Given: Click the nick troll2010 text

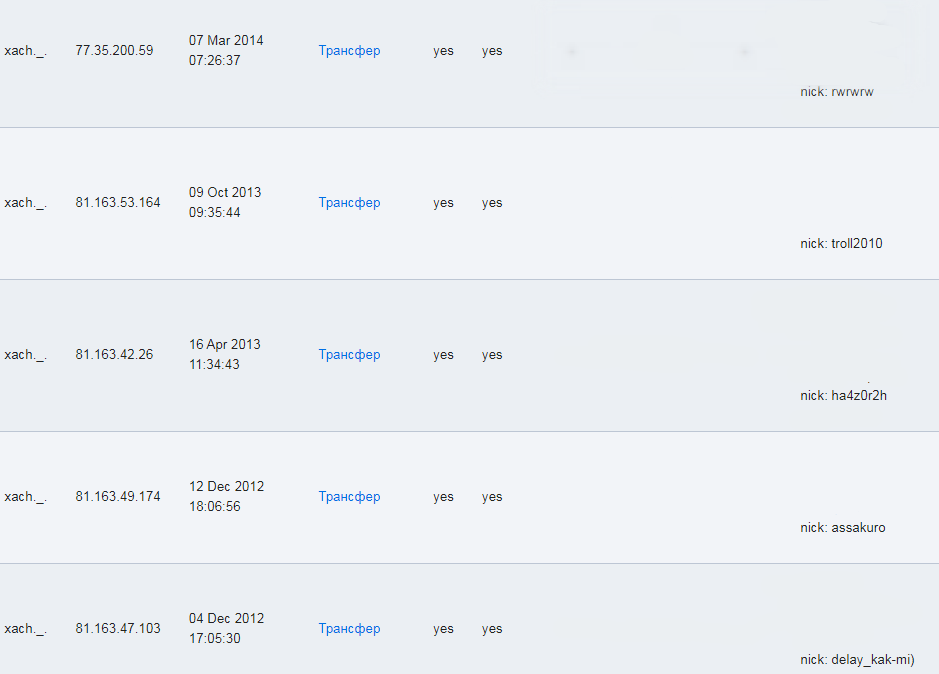Looking at the screenshot, I should [x=841, y=244].
